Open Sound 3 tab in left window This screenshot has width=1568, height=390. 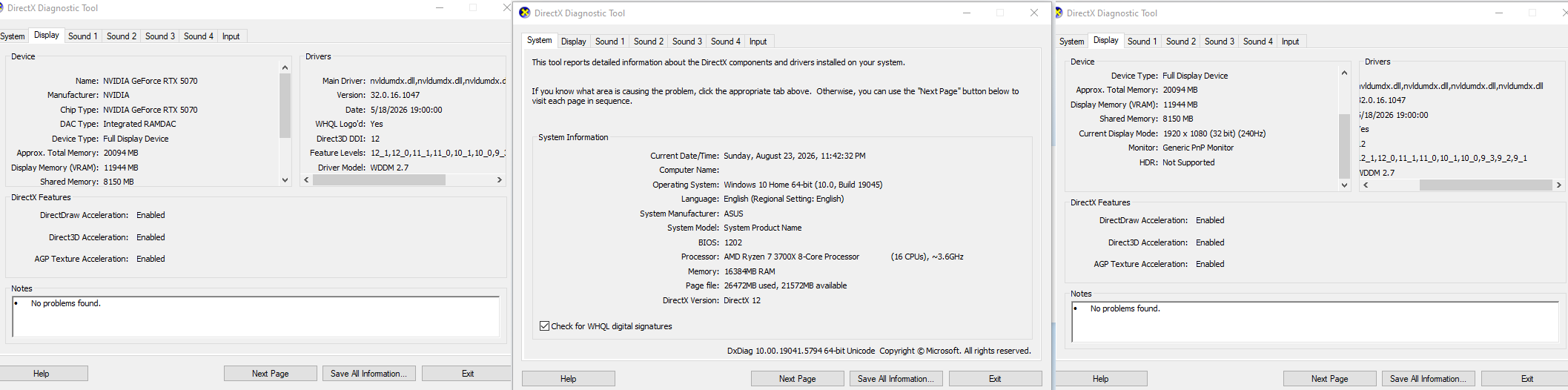click(x=160, y=36)
